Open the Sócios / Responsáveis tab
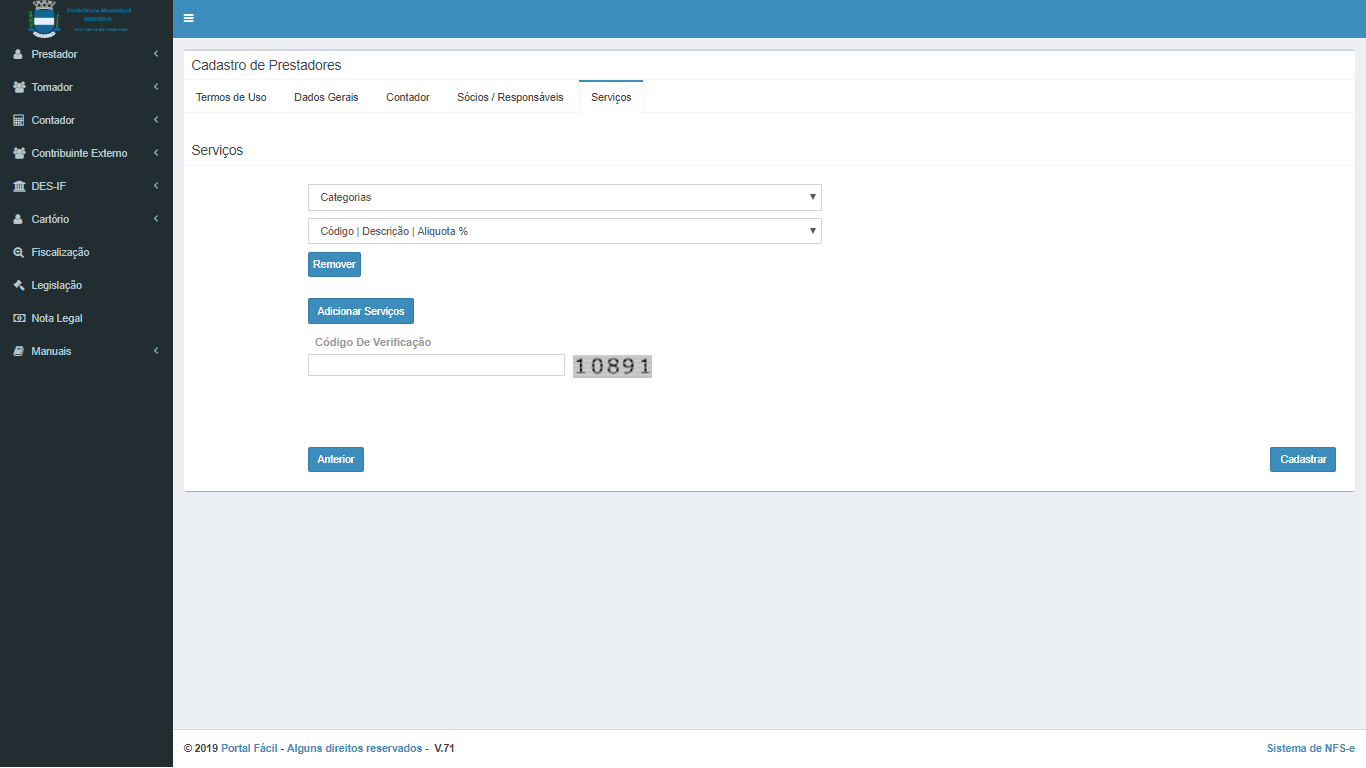1366x768 pixels. (x=510, y=97)
